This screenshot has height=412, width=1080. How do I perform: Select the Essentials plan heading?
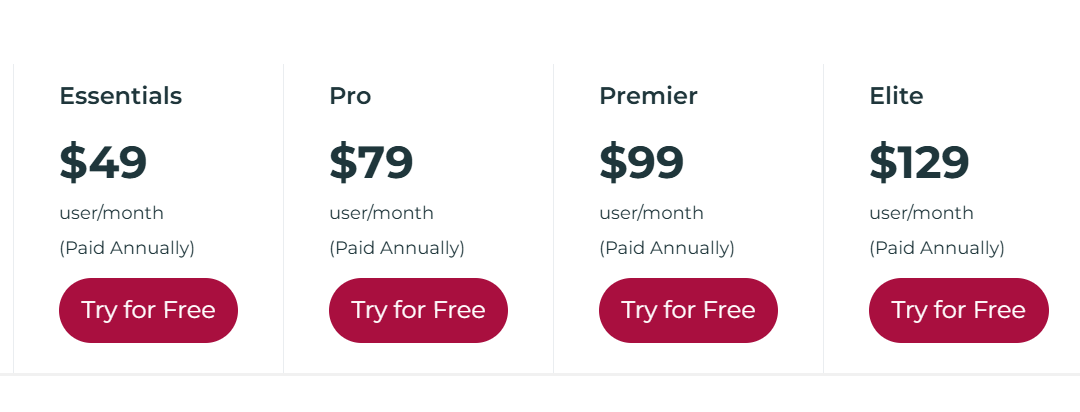pos(120,96)
